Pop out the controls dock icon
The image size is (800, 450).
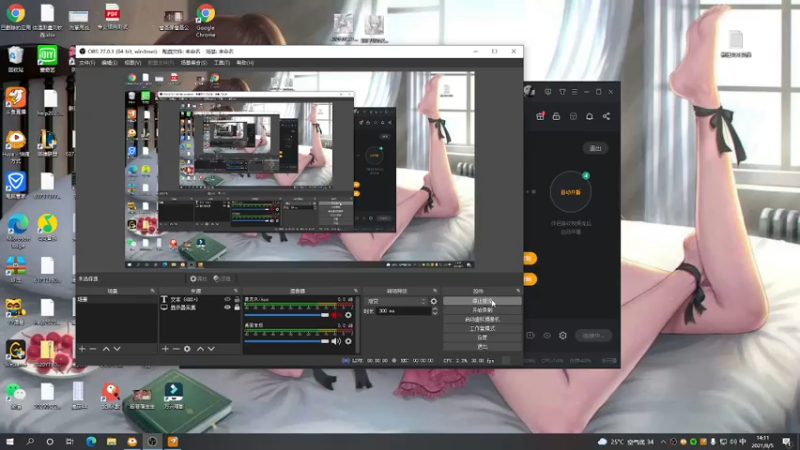pyautogui.click(x=518, y=291)
